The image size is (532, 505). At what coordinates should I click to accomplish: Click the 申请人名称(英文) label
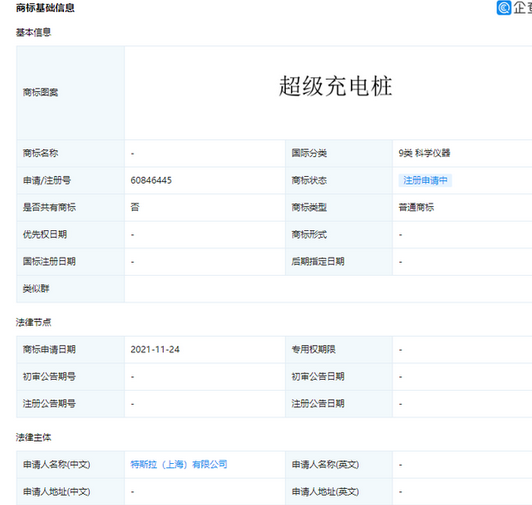tap(325, 465)
